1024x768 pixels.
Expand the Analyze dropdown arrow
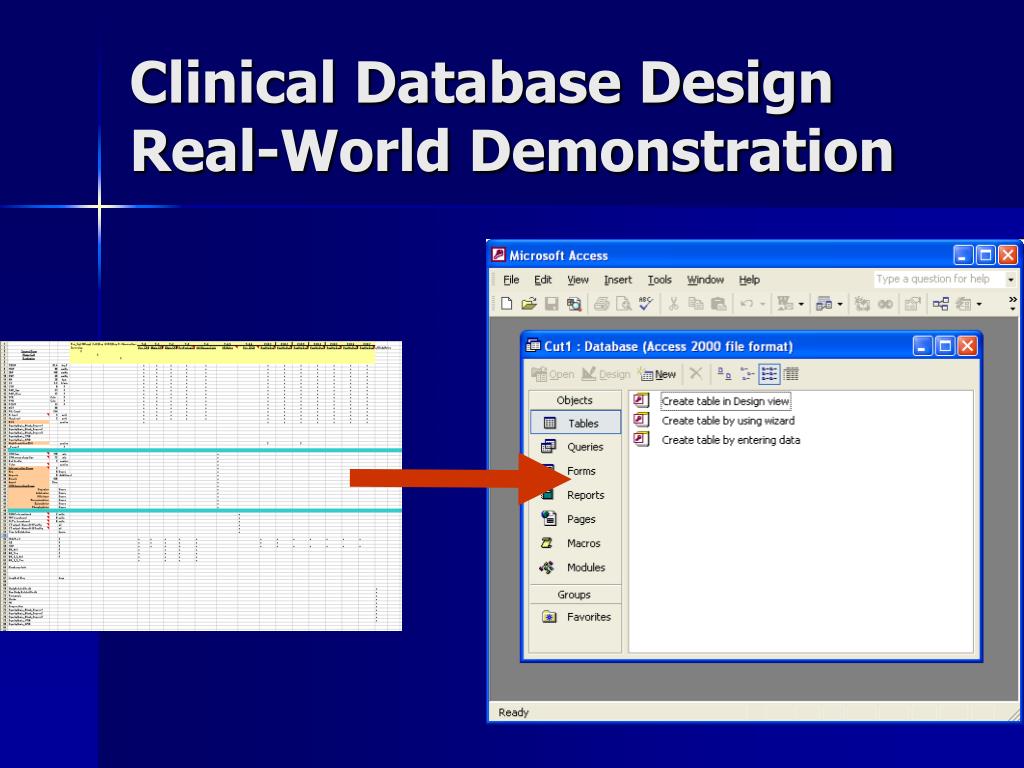(x=840, y=304)
